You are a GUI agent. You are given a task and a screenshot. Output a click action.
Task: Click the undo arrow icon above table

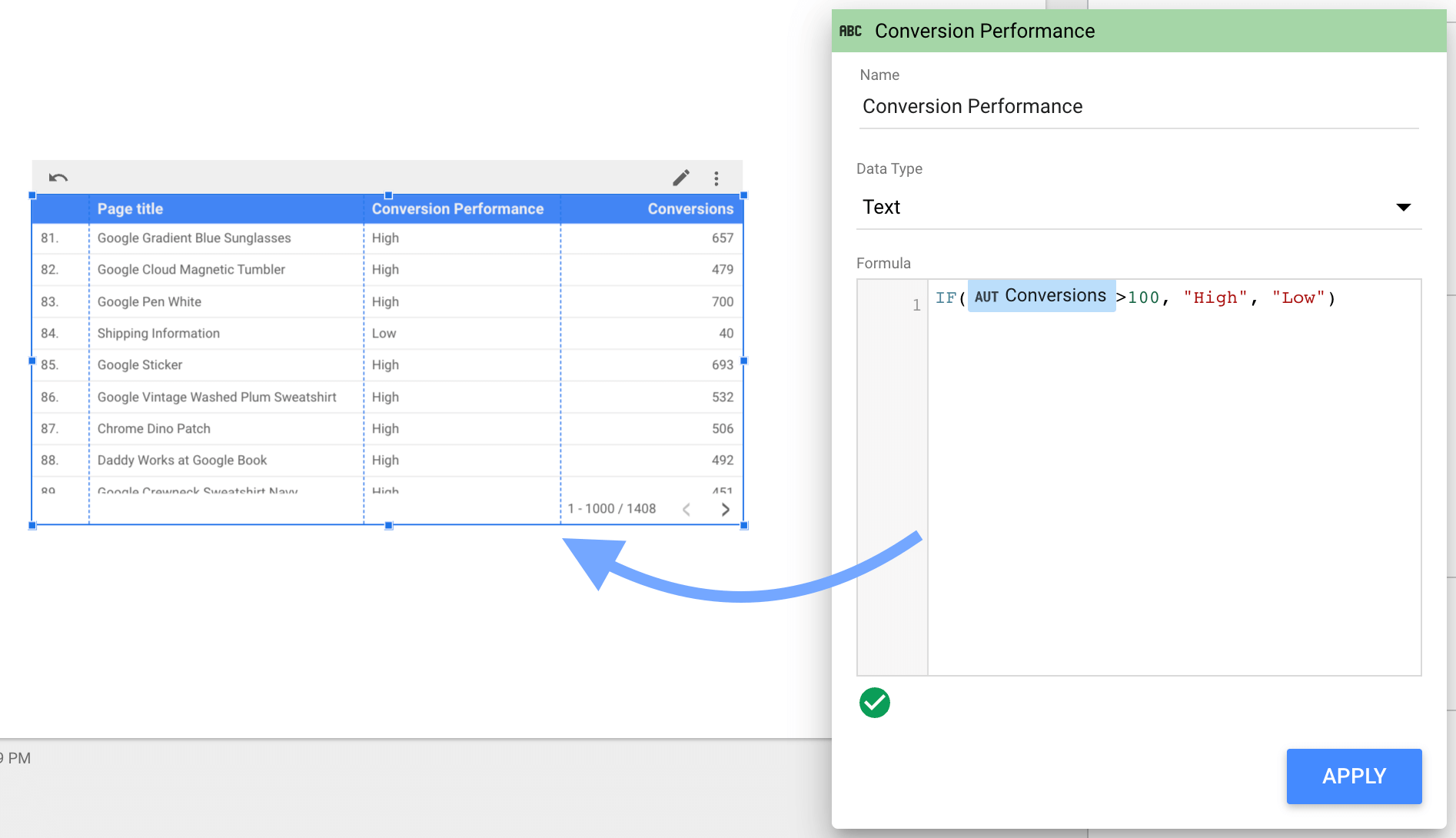pyautogui.click(x=58, y=178)
